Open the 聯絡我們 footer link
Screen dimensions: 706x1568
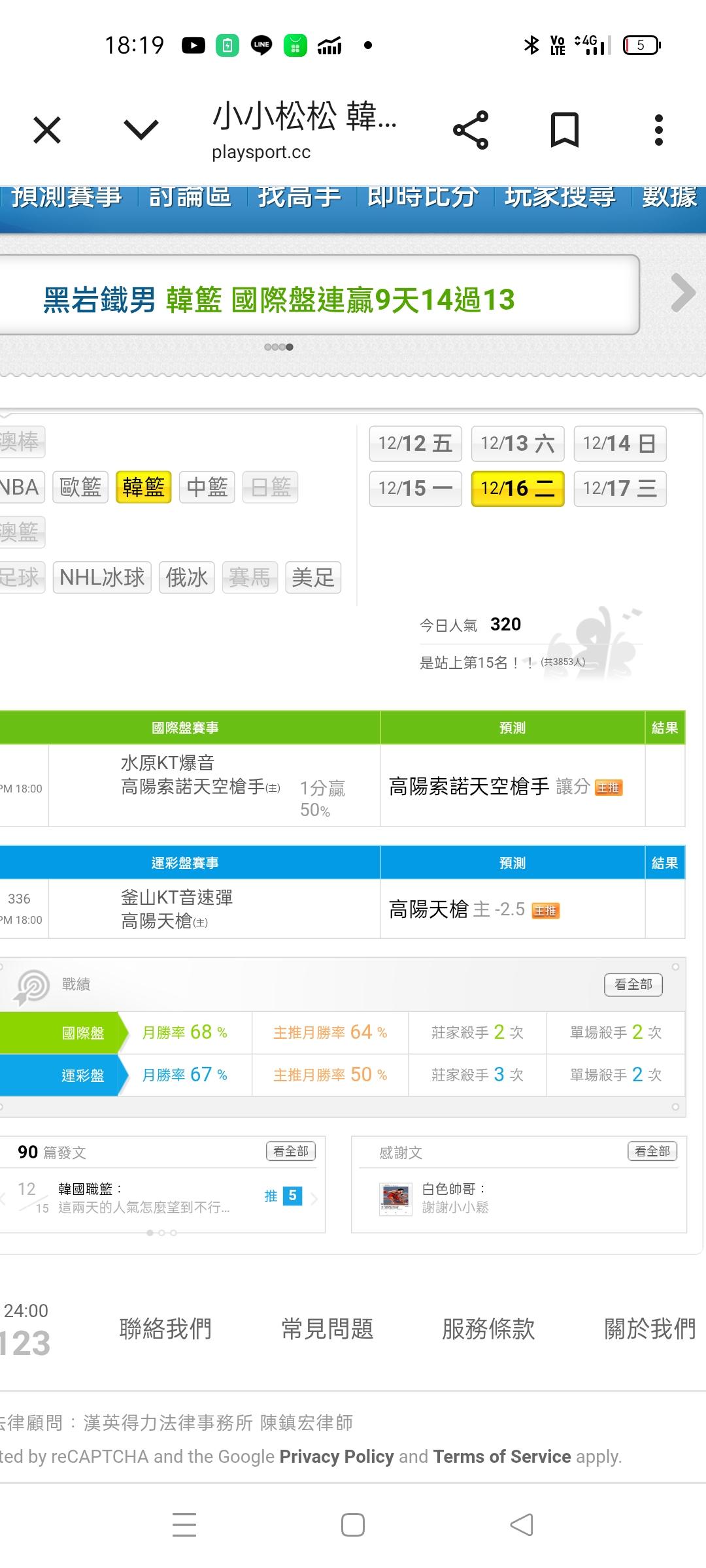pyautogui.click(x=165, y=1329)
